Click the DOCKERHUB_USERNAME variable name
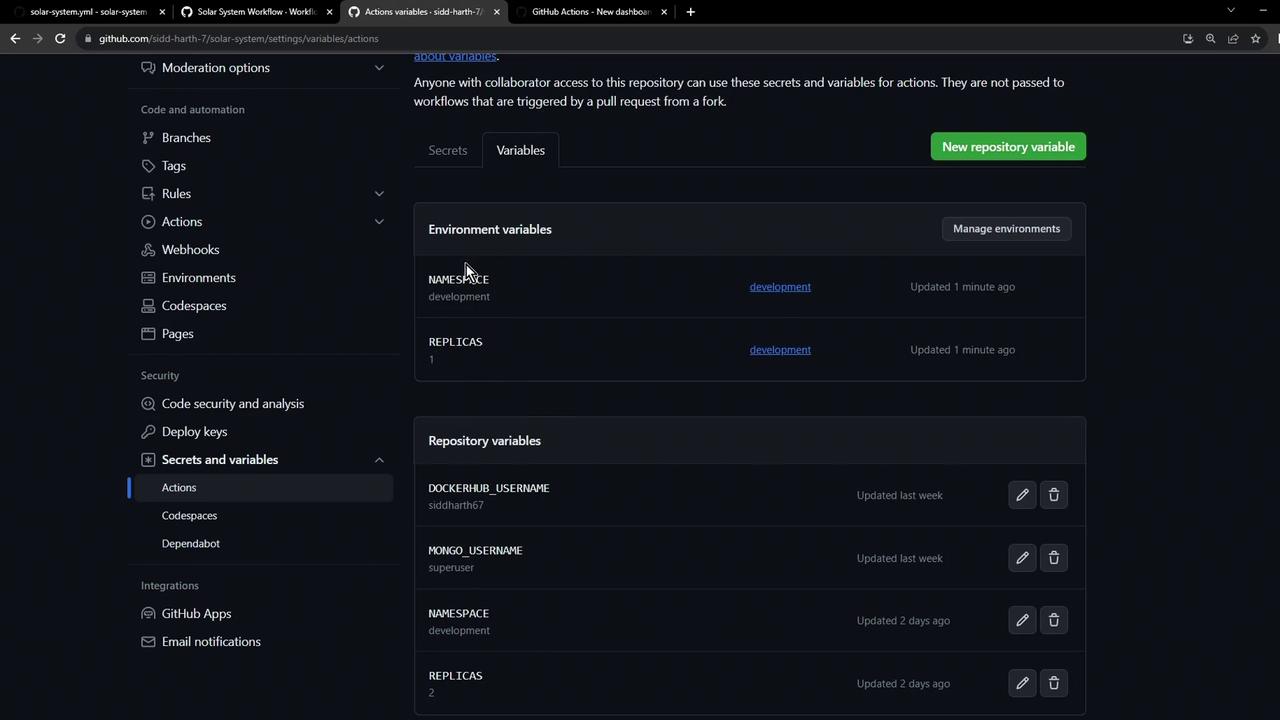 pyautogui.click(x=489, y=488)
